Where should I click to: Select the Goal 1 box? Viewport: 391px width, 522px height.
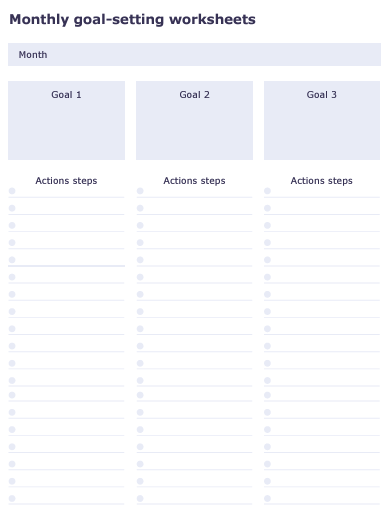pos(66,120)
